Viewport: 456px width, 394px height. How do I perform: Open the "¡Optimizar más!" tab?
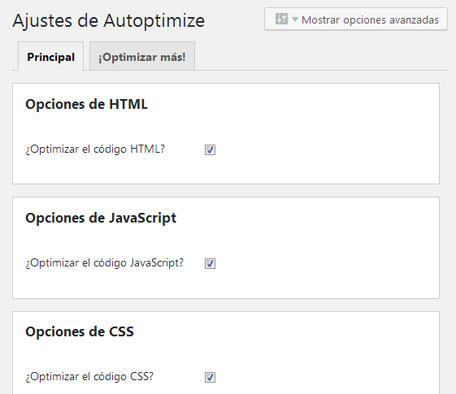142,56
